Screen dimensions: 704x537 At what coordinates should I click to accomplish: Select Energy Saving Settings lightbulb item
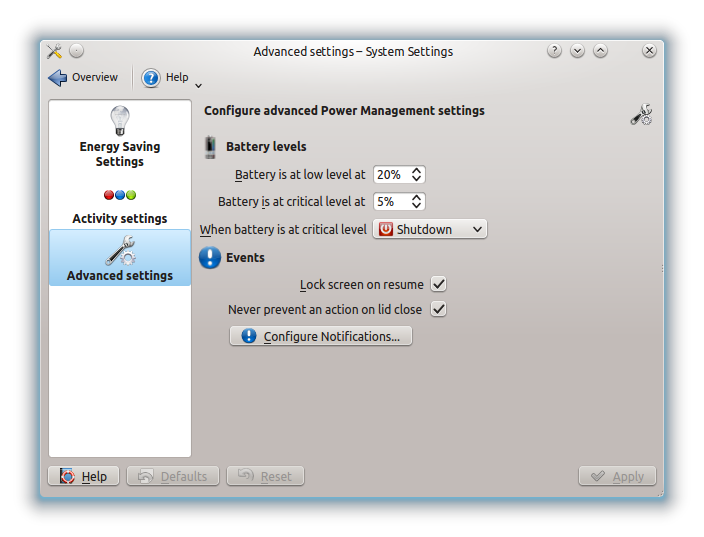click(x=120, y=137)
